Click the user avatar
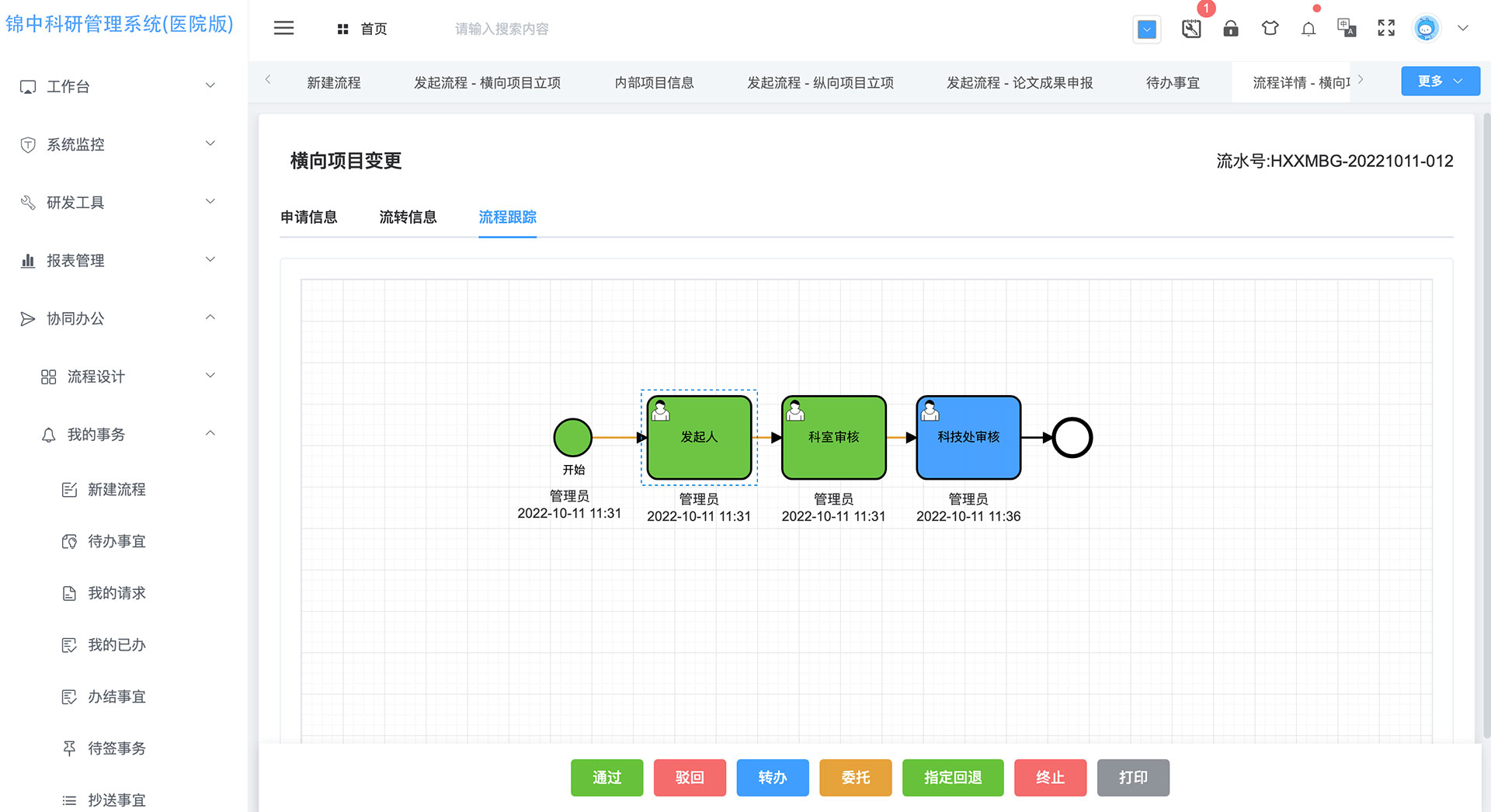This screenshot has height=812, width=1491. [1426, 29]
